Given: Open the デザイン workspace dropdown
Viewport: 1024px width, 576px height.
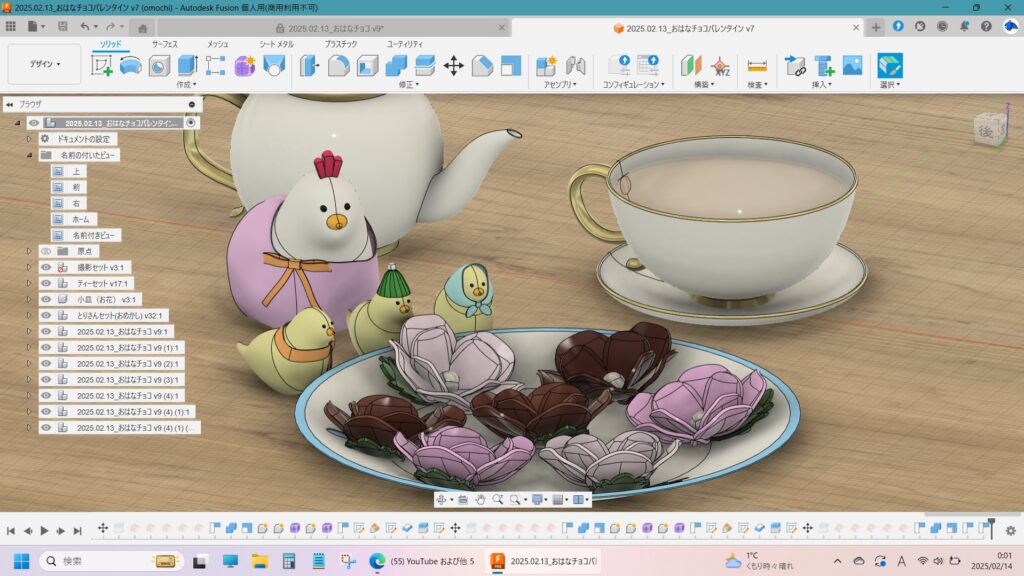Looking at the screenshot, I should pyautogui.click(x=44, y=64).
